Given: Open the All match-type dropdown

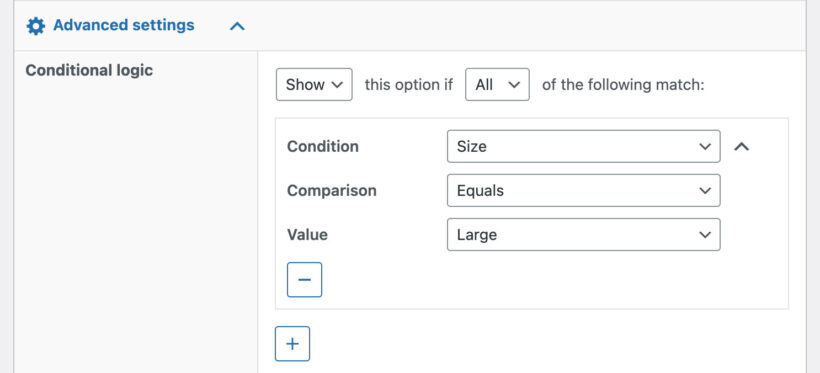Looking at the screenshot, I should [497, 84].
